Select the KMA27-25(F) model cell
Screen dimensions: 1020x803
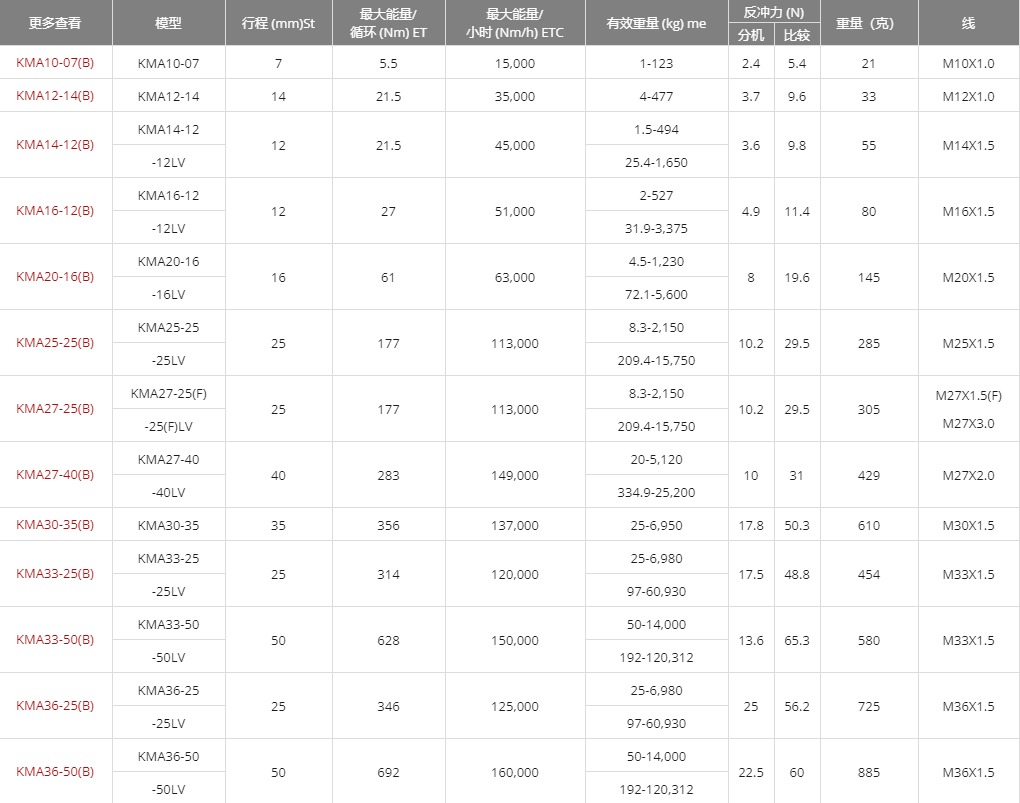(168, 393)
